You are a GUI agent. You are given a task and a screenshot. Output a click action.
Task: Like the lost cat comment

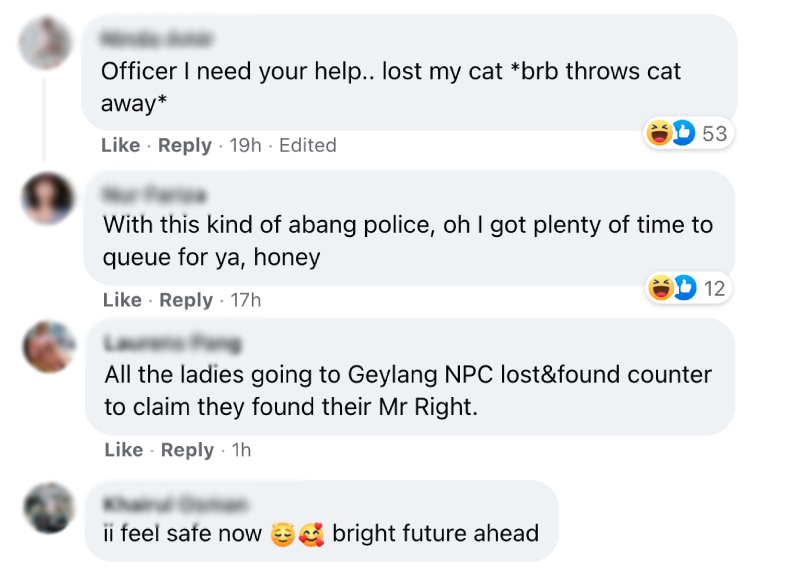click(x=120, y=145)
